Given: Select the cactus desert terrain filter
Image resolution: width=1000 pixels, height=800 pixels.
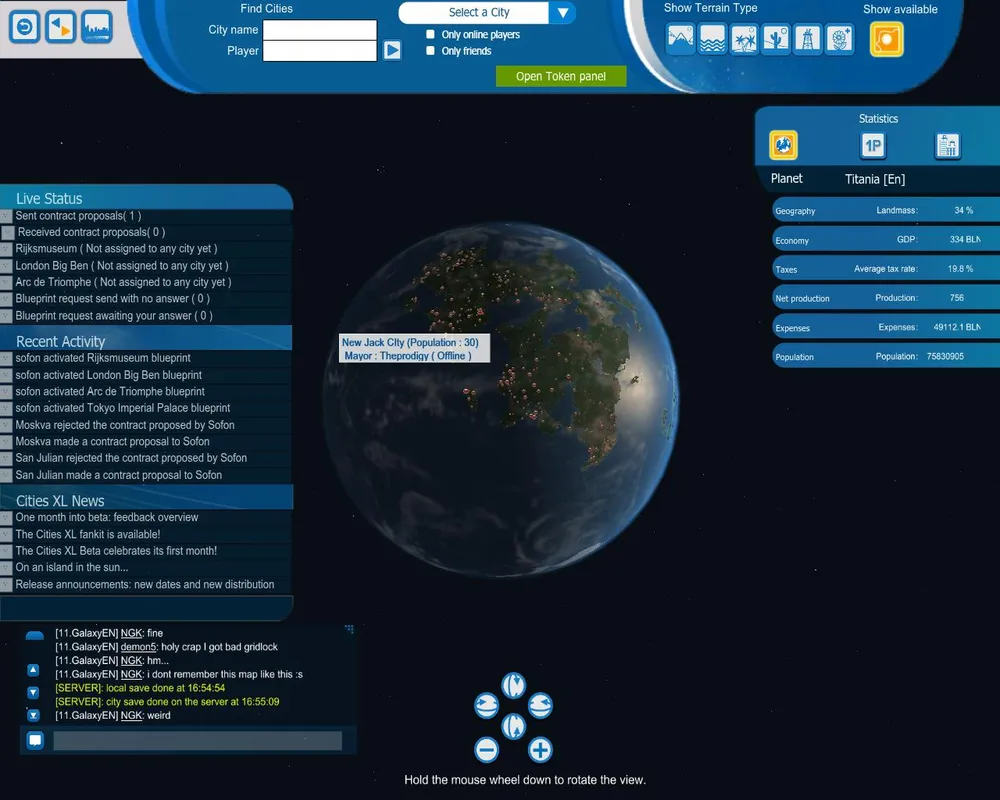Looking at the screenshot, I should click(776, 39).
